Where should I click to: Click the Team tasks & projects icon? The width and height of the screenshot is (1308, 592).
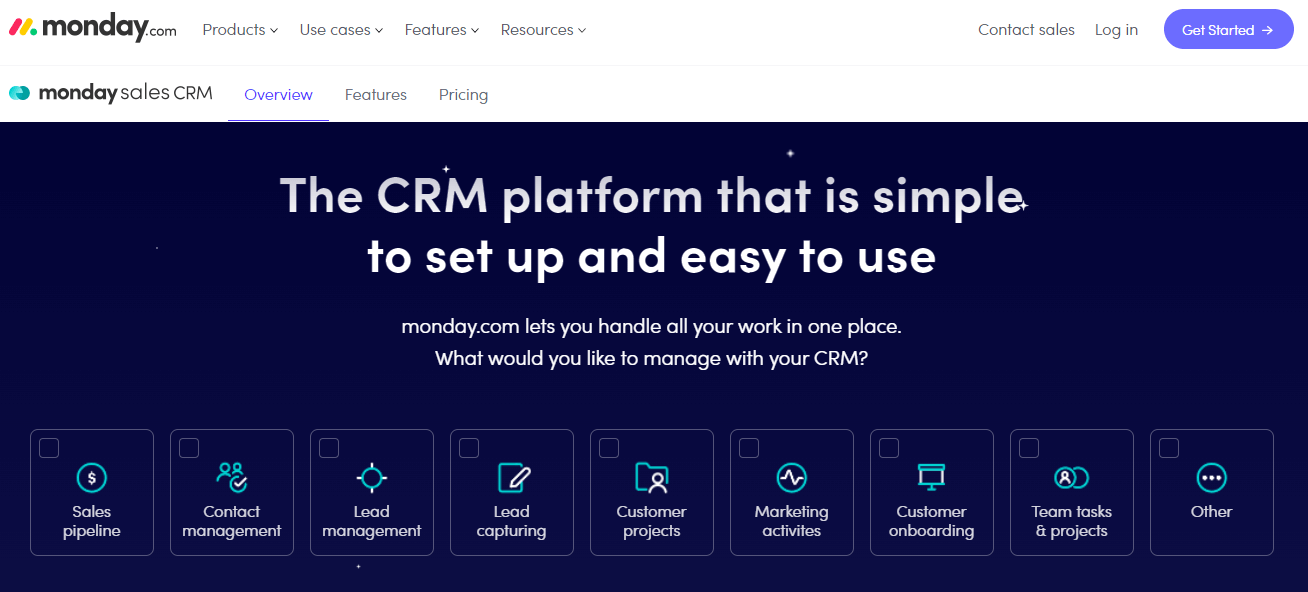click(x=1072, y=478)
